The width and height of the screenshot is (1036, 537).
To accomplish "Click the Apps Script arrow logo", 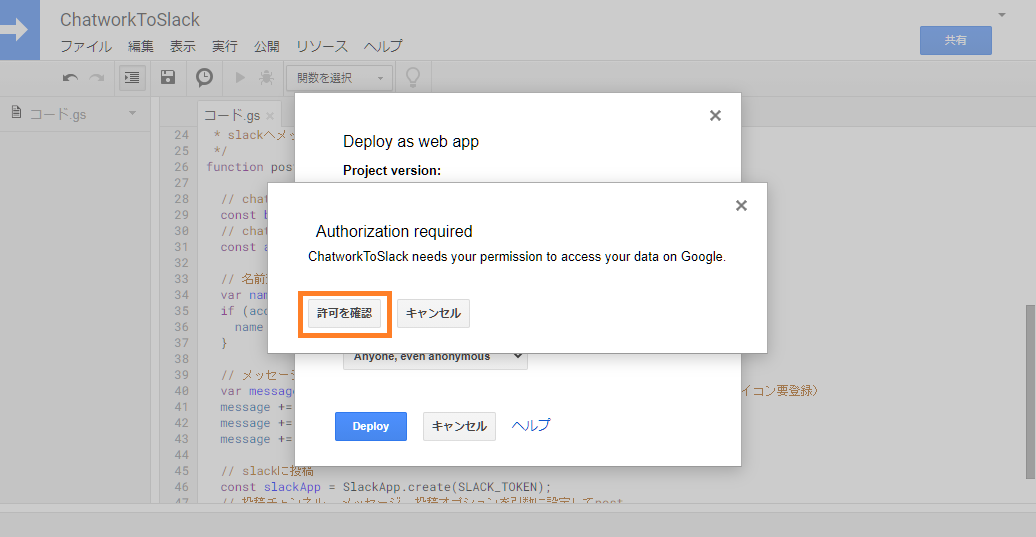I will [x=19, y=30].
